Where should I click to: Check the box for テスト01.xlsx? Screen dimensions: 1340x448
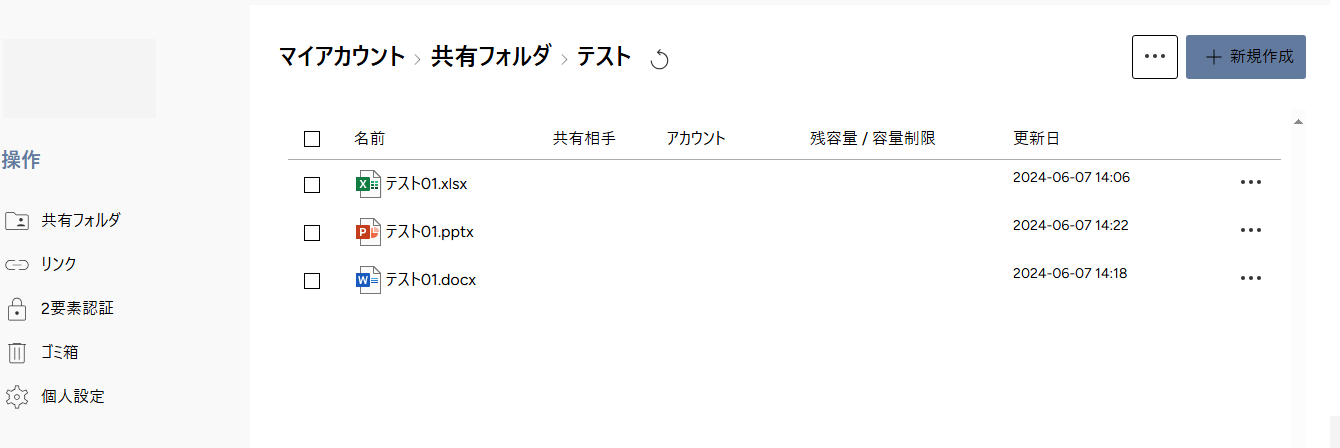(x=312, y=185)
